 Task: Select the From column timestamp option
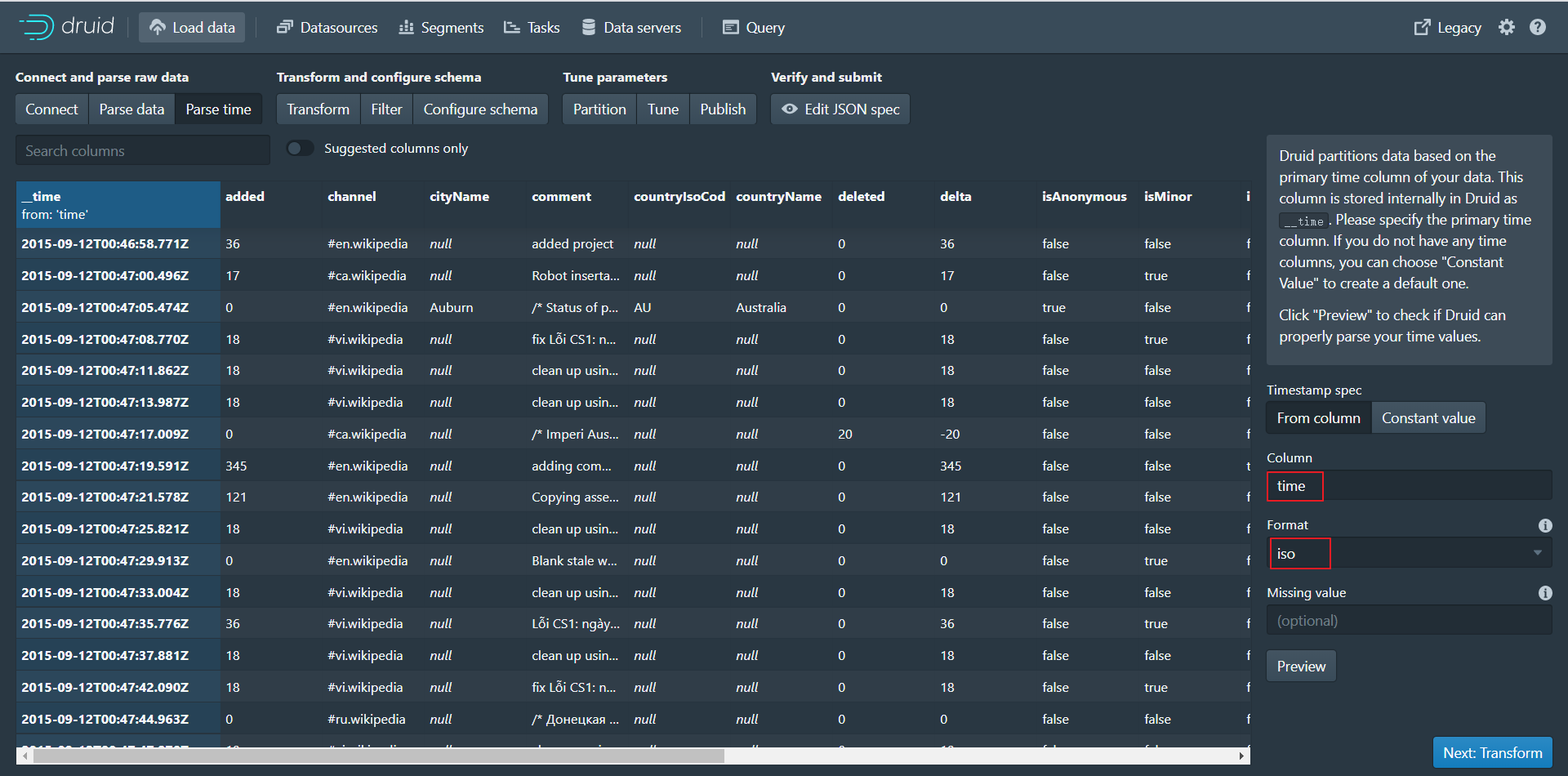click(x=1319, y=418)
